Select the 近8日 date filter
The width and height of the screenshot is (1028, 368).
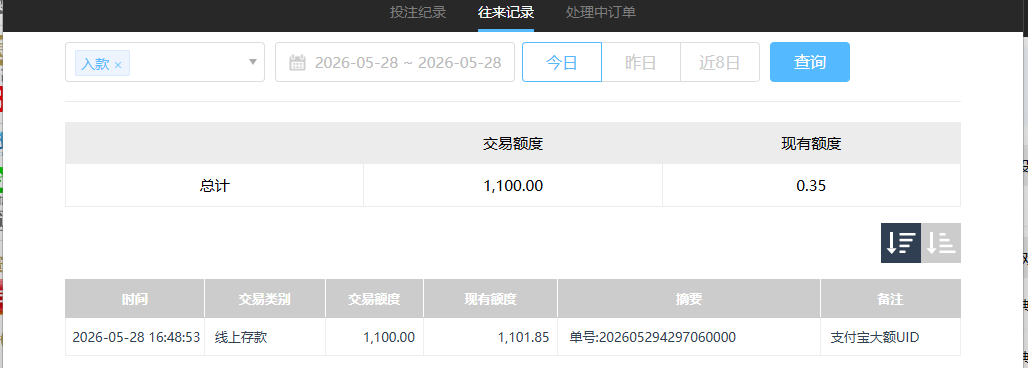[x=720, y=62]
